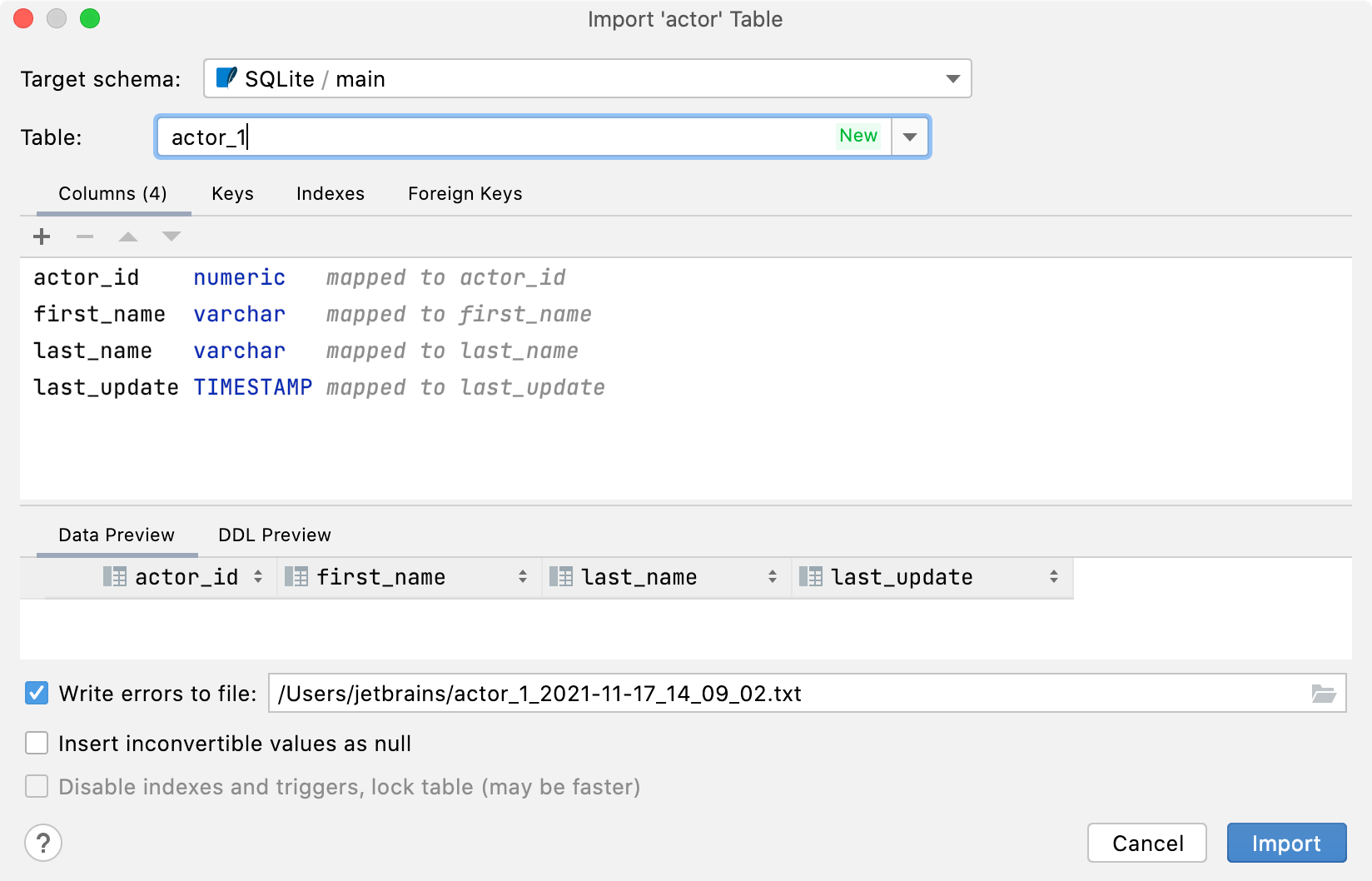Click the SQLite dialect icon in target schema

(x=225, y=78)
